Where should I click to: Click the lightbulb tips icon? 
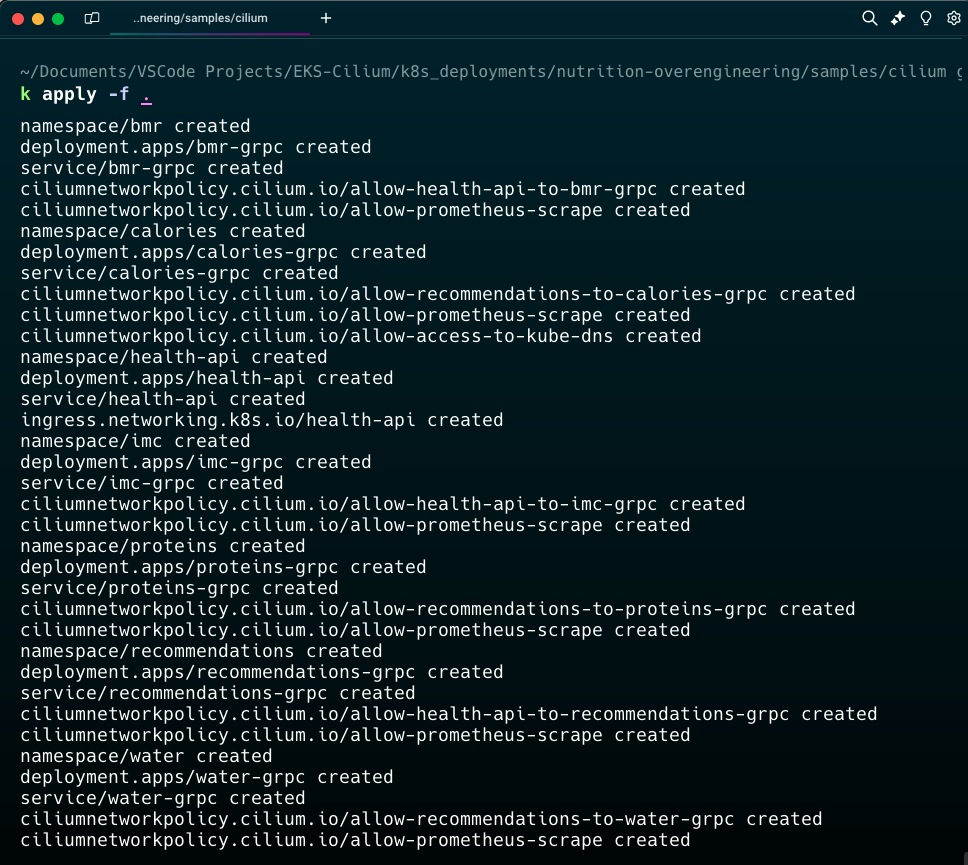coord(925,19)
